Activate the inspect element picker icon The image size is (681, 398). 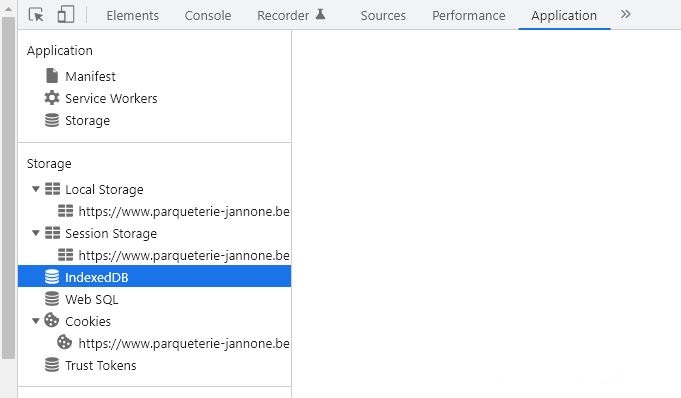click(36, 15)
